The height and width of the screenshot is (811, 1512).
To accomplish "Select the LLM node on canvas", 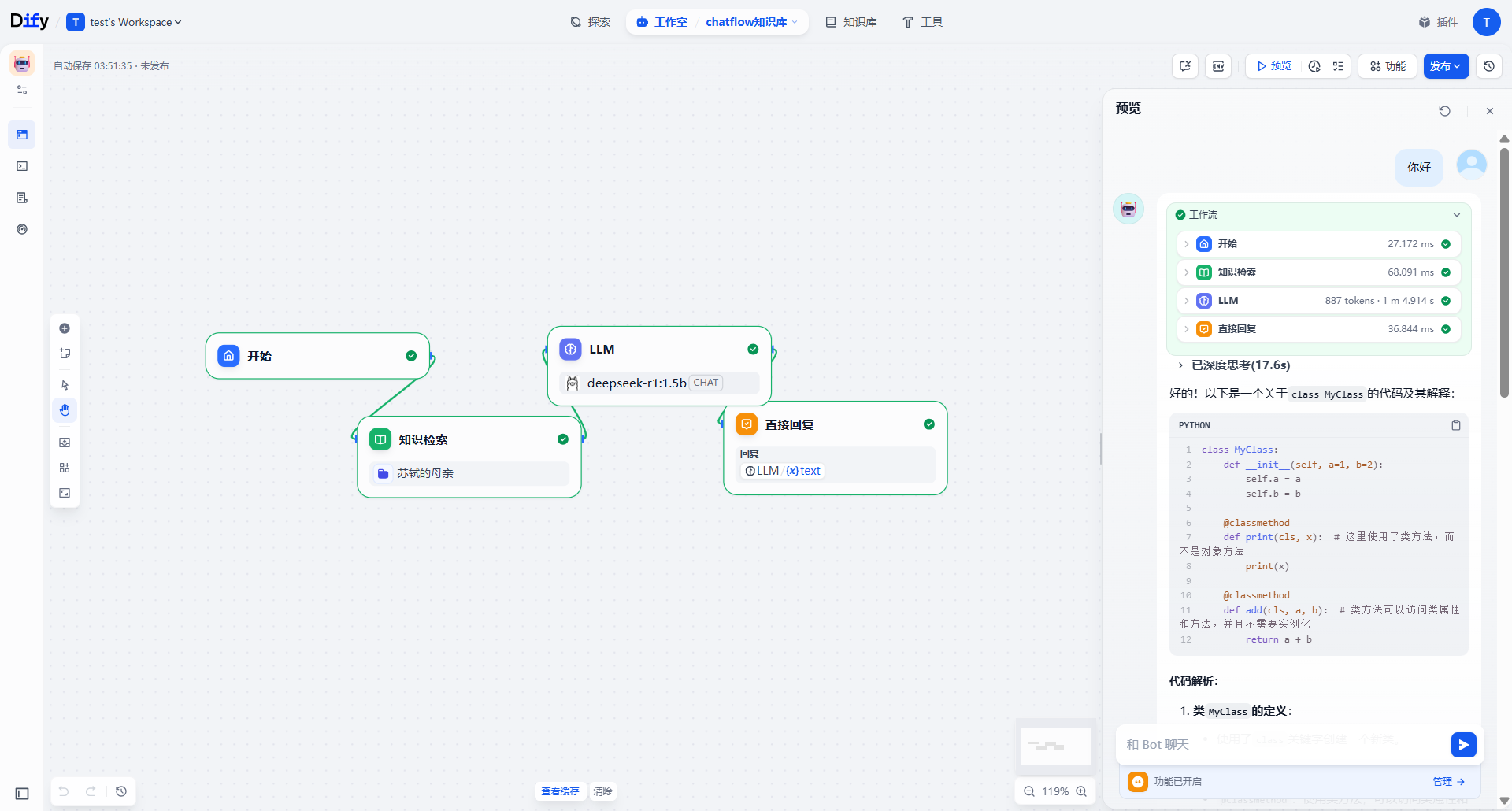I will [659, 366].
